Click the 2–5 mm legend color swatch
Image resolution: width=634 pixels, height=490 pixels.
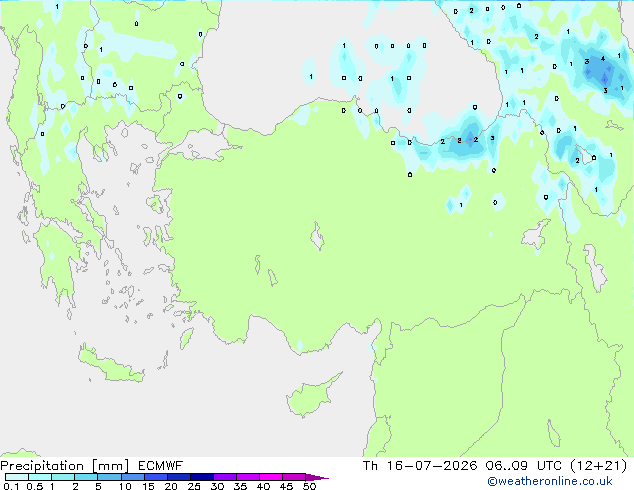point(86,477)
